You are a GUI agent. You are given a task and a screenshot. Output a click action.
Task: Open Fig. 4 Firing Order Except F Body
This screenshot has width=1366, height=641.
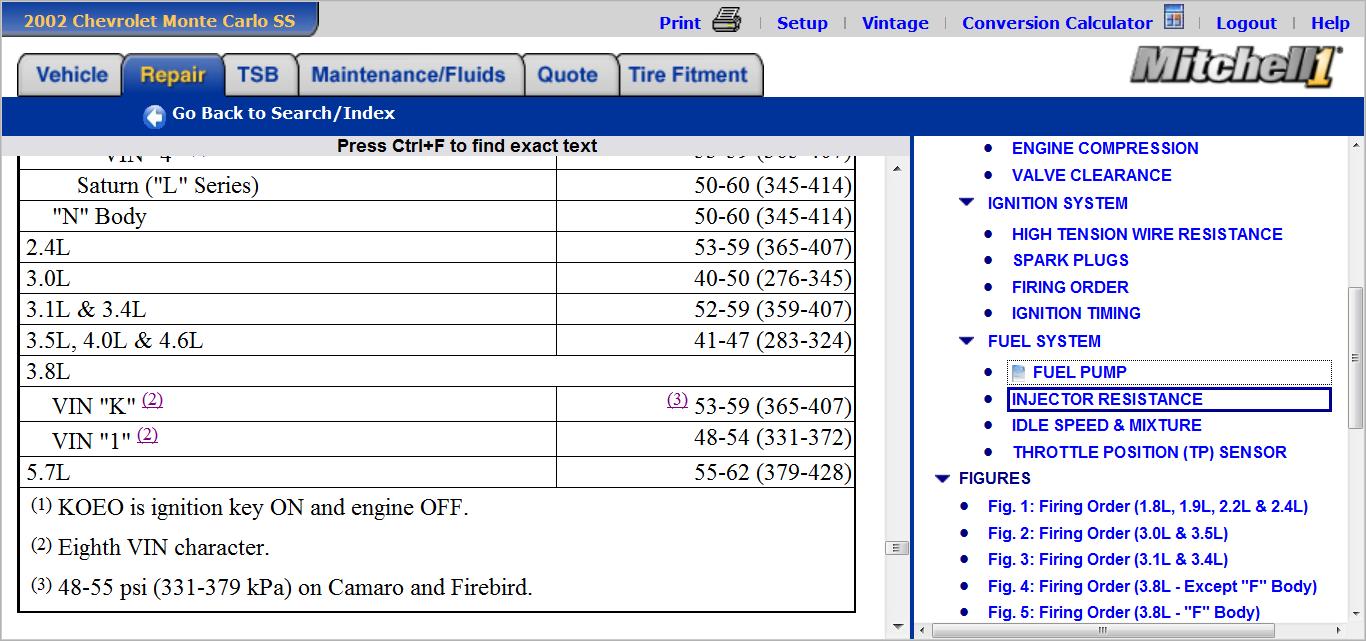(1152, 586)
